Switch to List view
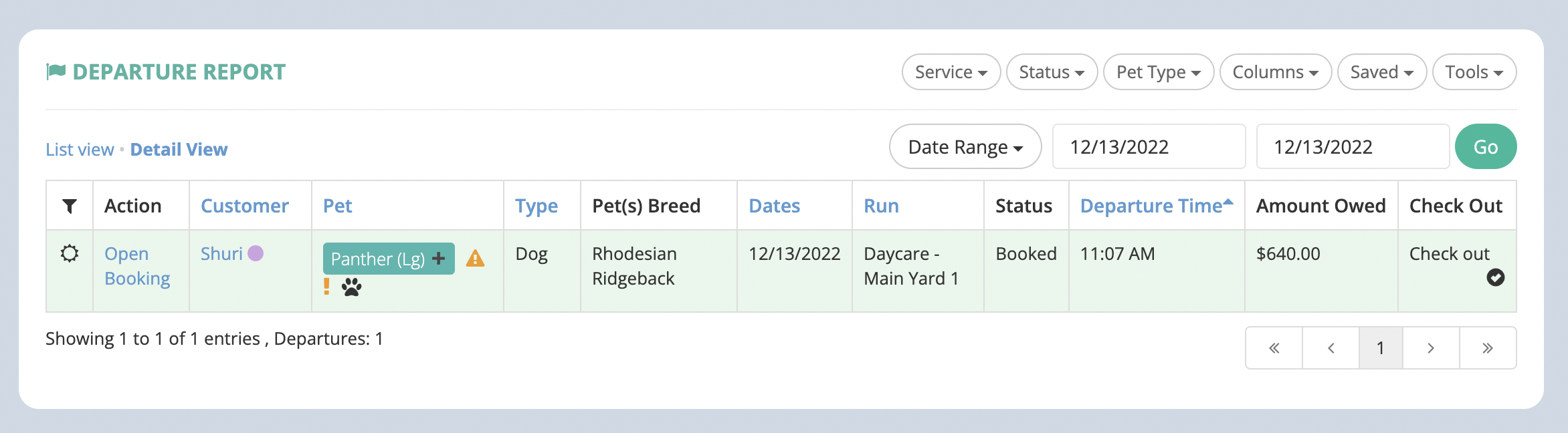 [80, 150]
